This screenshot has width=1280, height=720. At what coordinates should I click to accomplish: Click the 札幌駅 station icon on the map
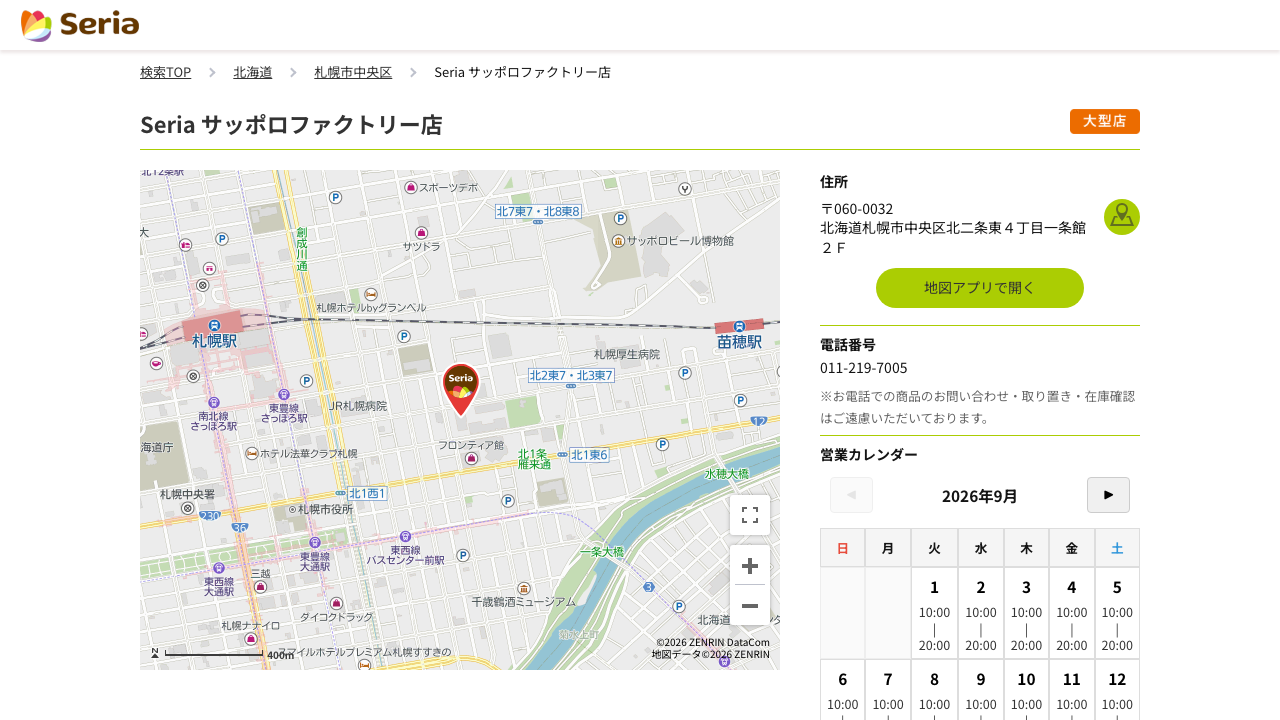click(x=214, y=325)
